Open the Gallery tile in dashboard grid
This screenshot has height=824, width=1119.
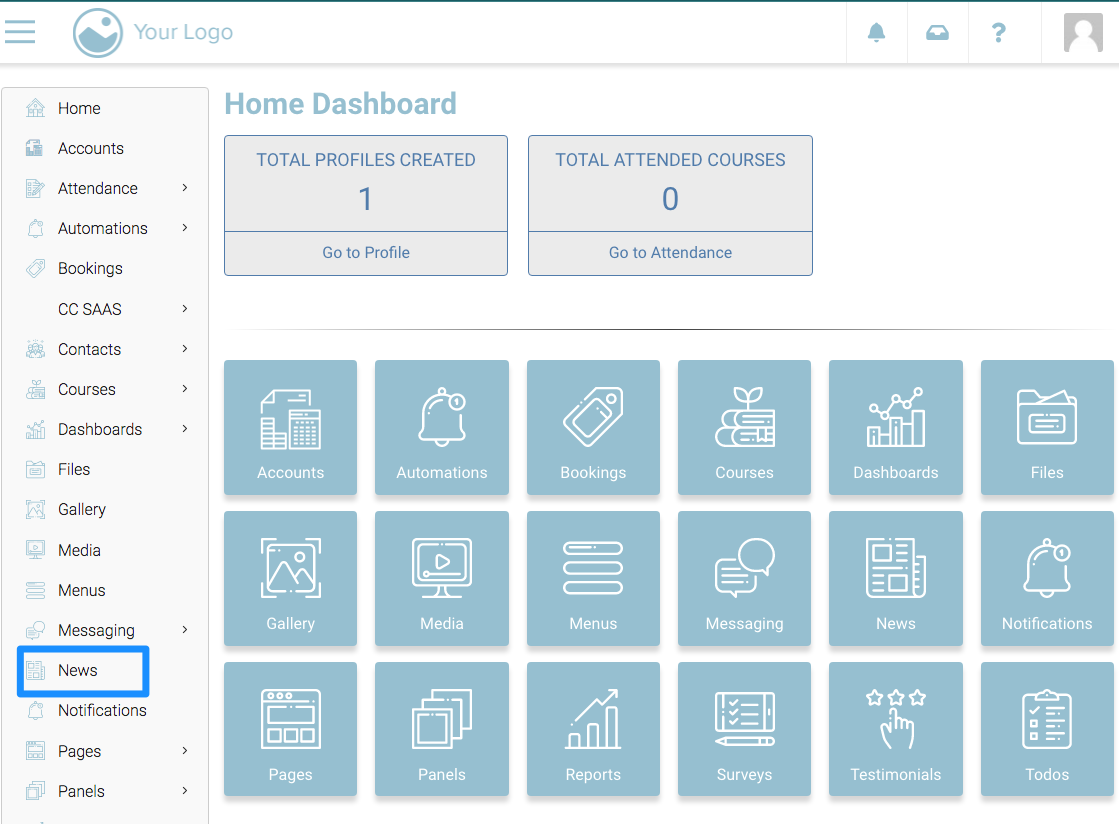(x=290, y=579)
